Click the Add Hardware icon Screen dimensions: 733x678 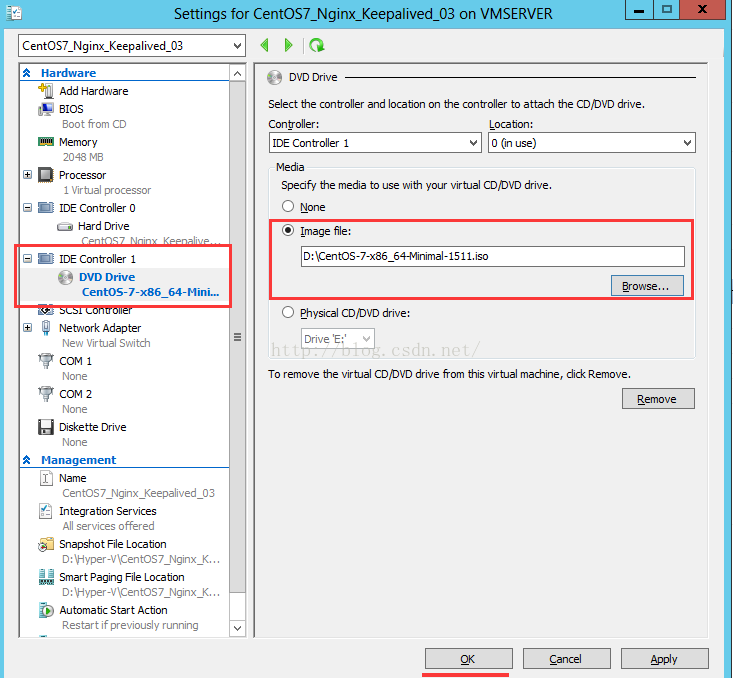pyautogui.click(x=45, y=91)
